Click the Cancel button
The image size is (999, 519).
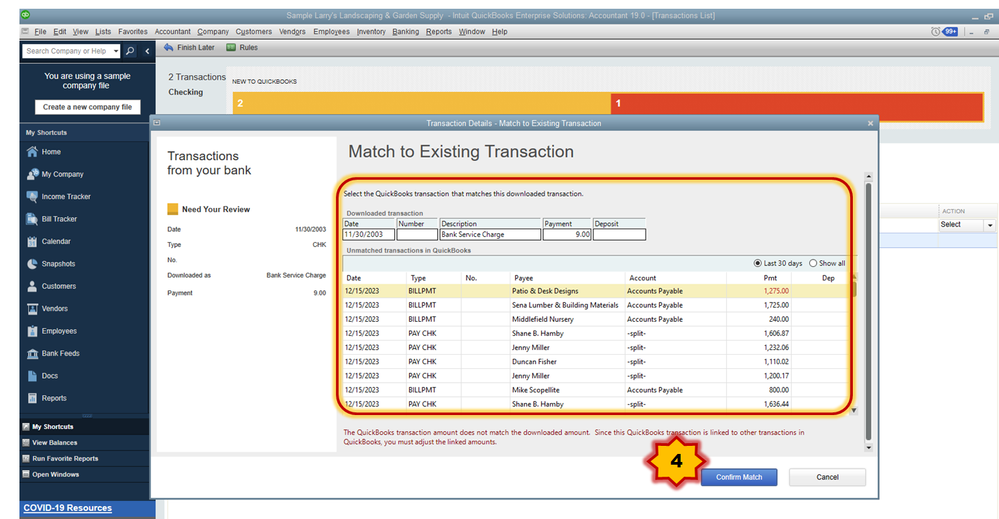tap(827, 477)
